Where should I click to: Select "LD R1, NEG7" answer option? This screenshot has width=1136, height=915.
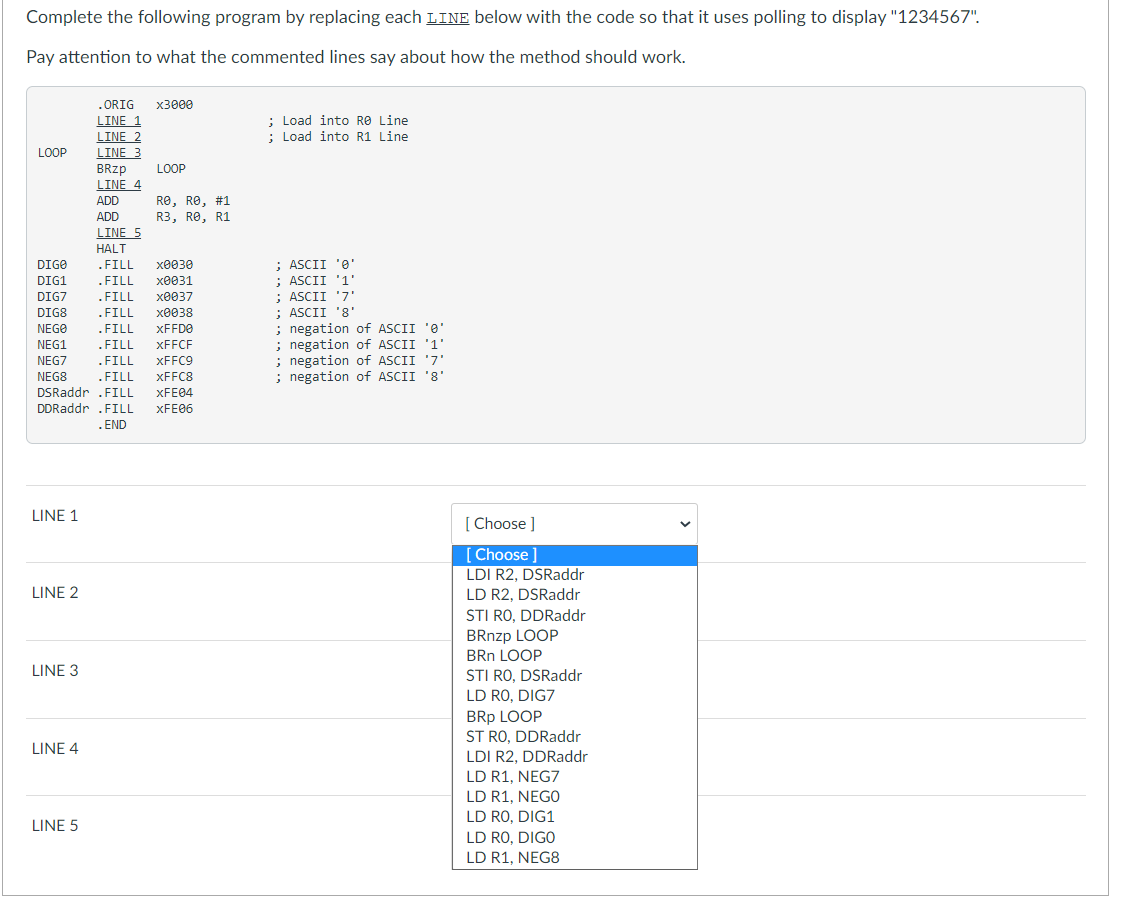[512, 776]
